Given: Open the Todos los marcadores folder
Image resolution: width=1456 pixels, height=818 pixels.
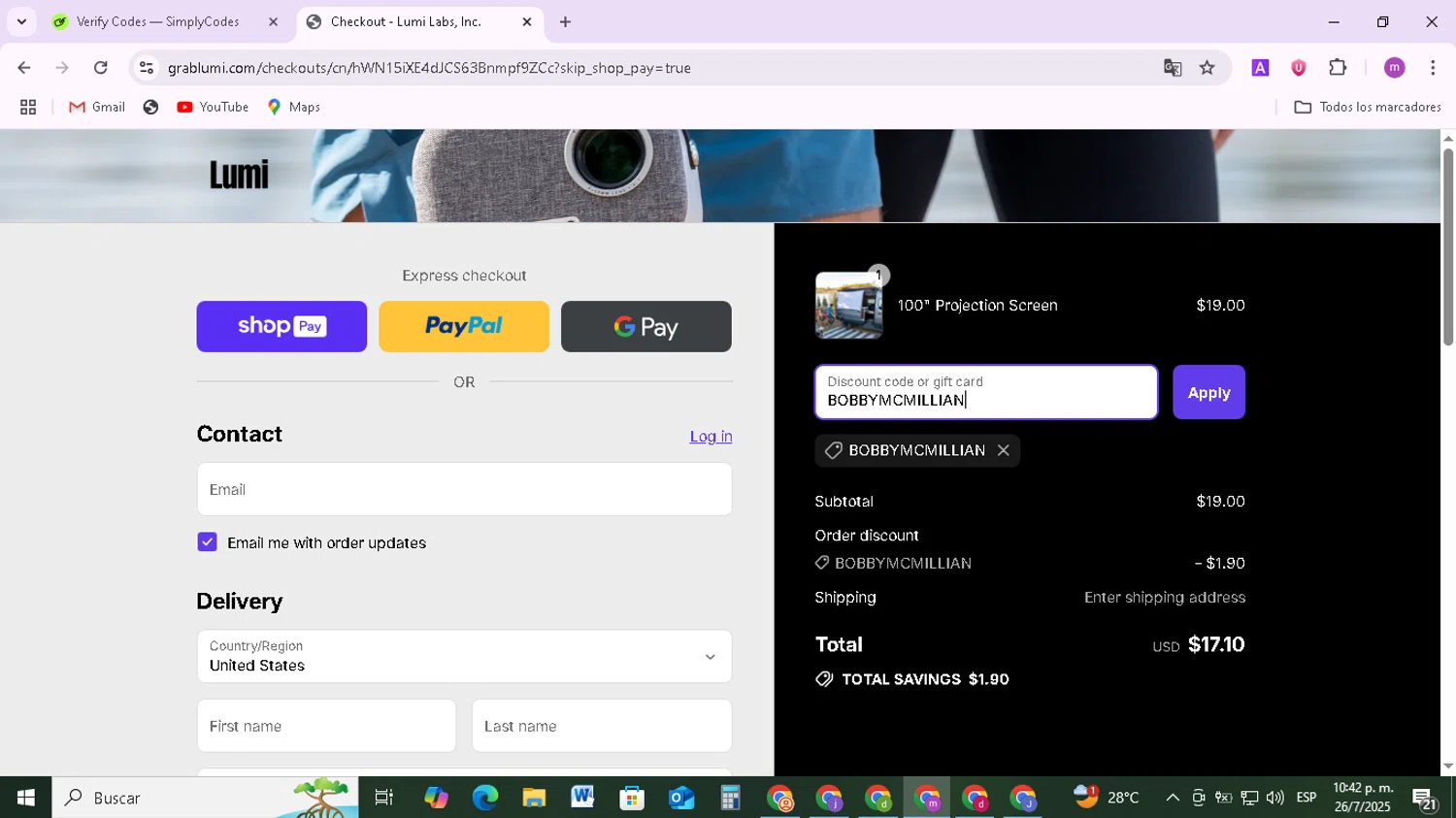Looking at the screenshot, I should tap(1368, 107).
